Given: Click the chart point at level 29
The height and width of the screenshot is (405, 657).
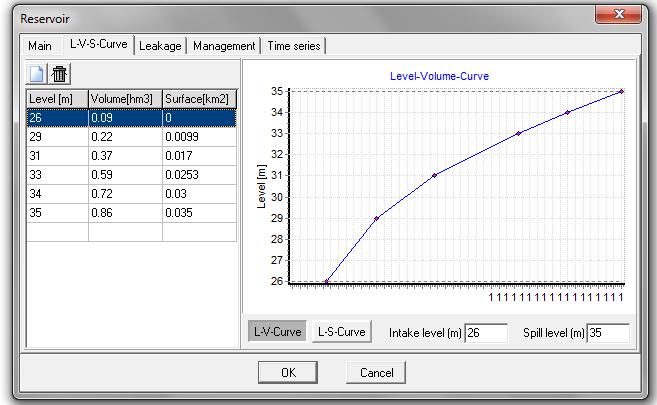Looking at the screenshot, I should coord(376,218).
